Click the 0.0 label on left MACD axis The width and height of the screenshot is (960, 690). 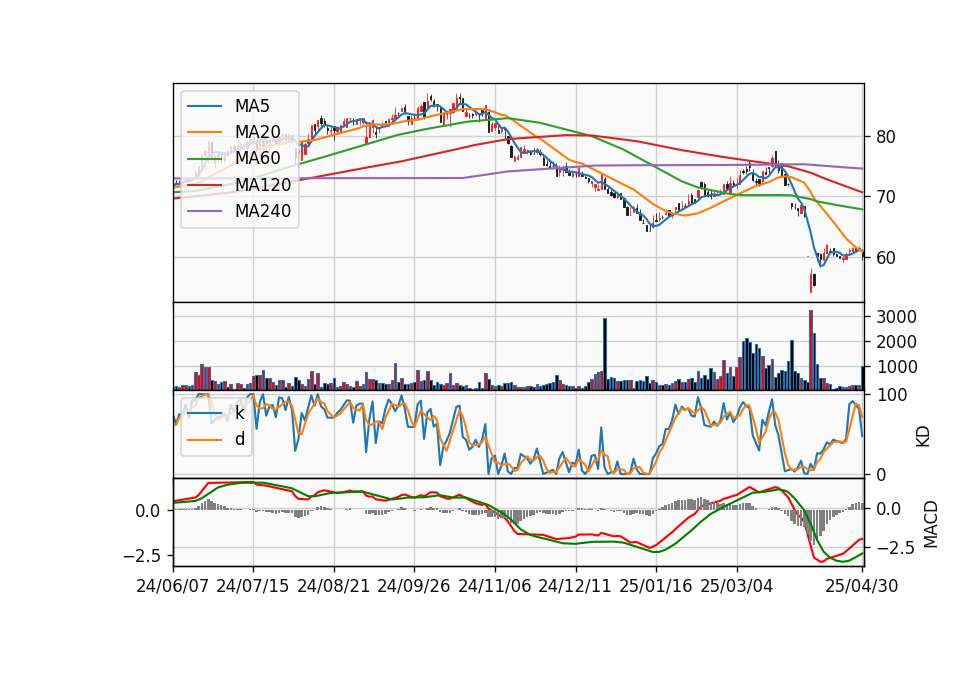click(148, 511)
